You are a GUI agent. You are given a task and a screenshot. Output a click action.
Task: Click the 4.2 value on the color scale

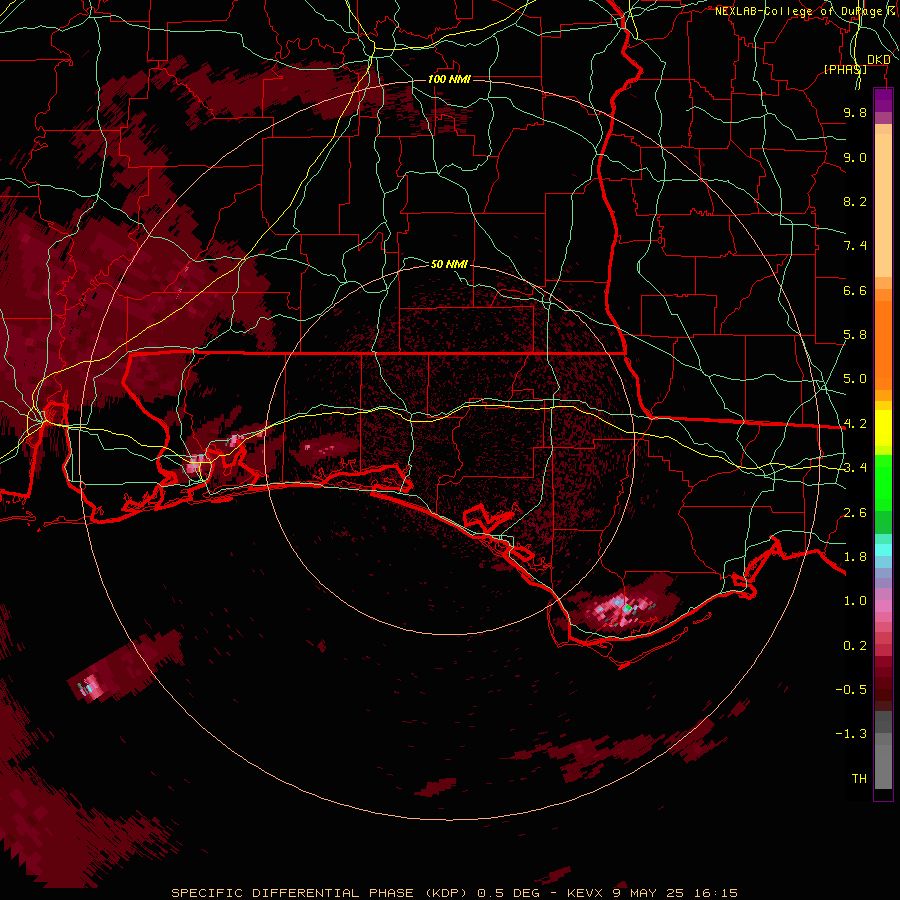pyautogui.click(x=855, y=424)
